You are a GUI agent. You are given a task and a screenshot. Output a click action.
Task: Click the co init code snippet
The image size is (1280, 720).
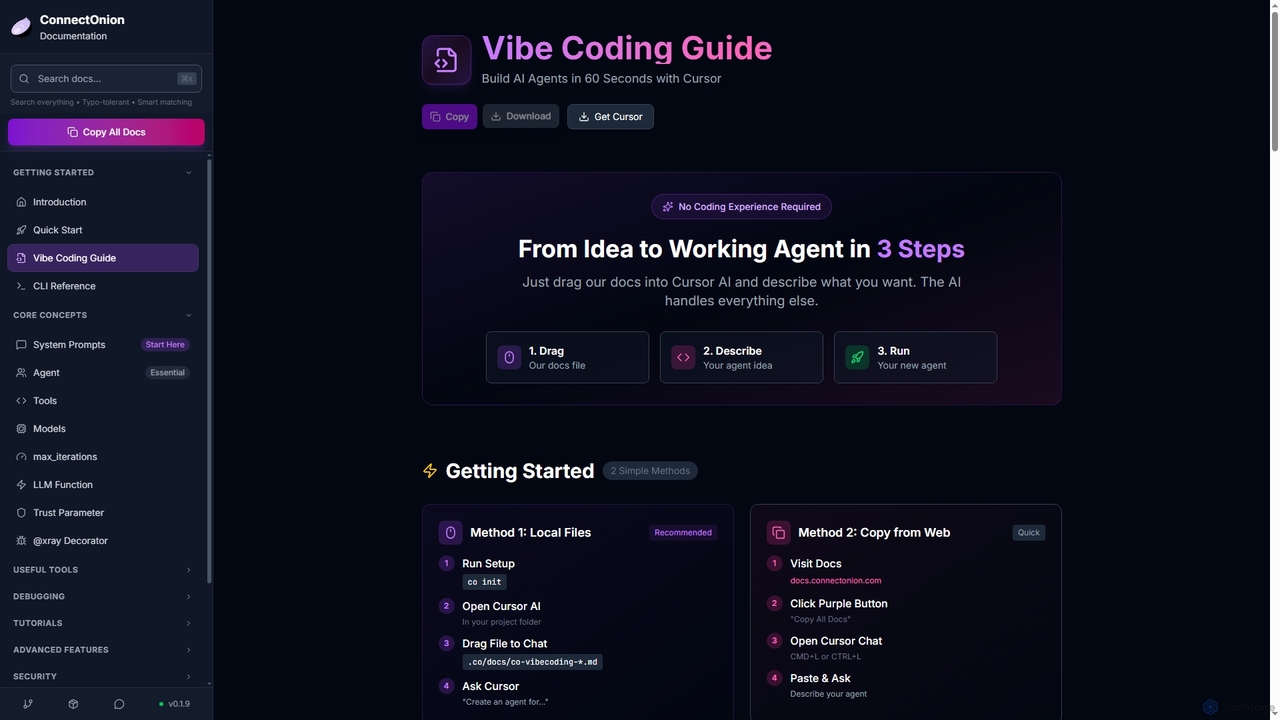(485, 582)
